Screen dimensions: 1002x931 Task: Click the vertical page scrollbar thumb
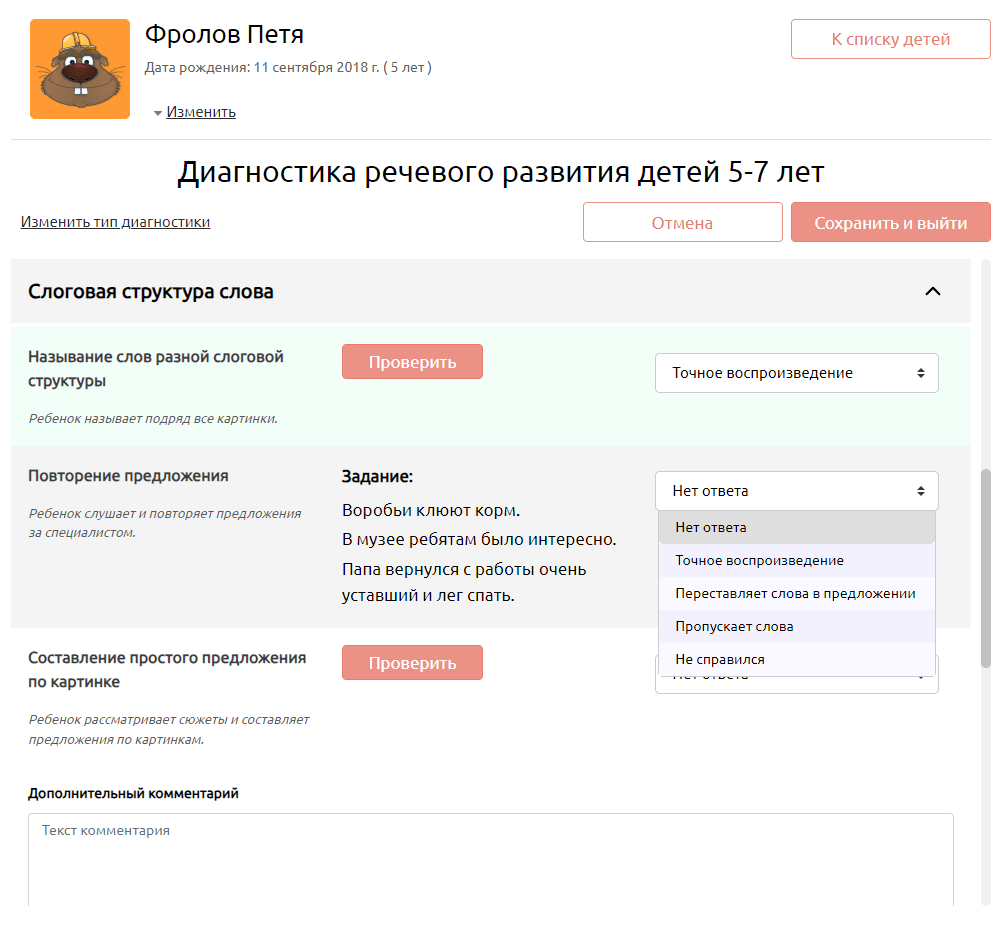(986, 568)
